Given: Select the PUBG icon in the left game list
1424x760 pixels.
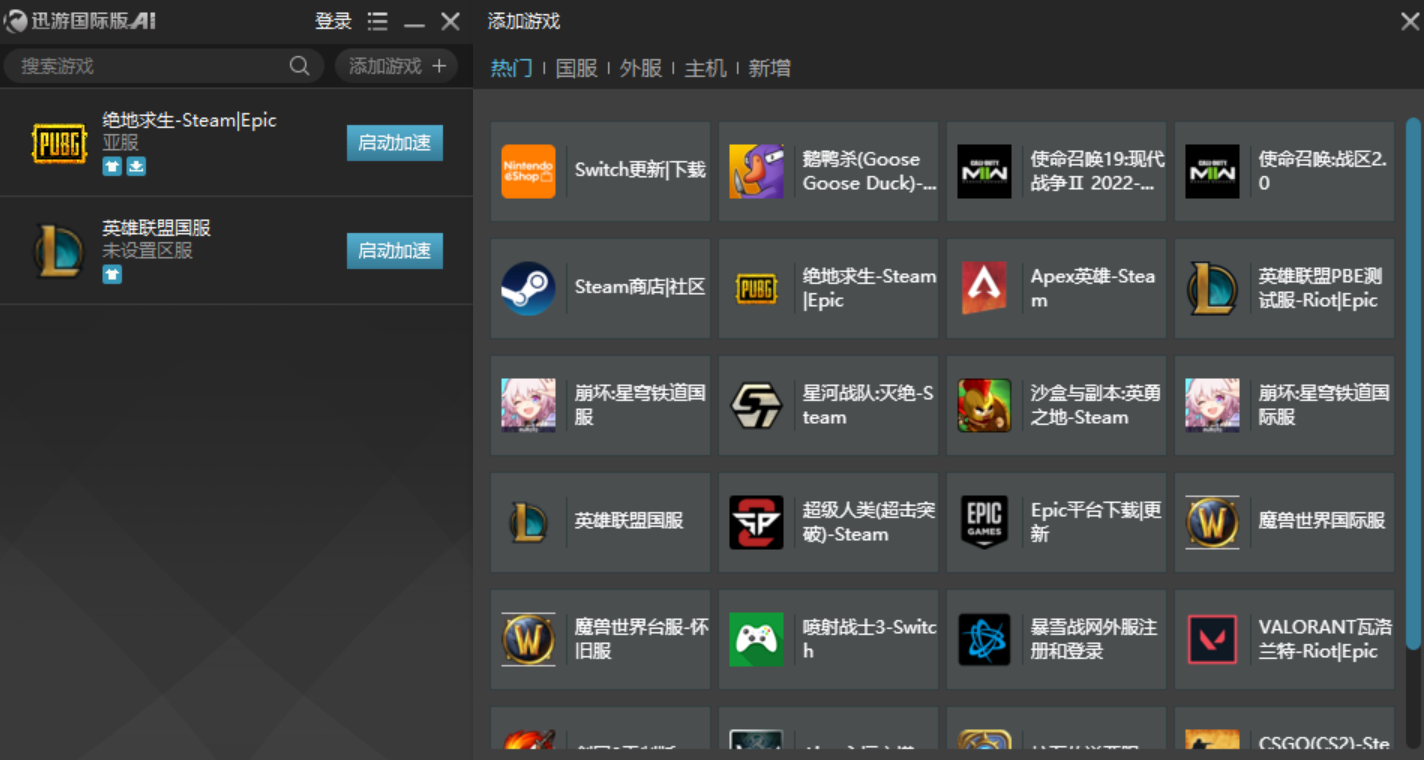Looking at the screenshot, I should point(59,142).
